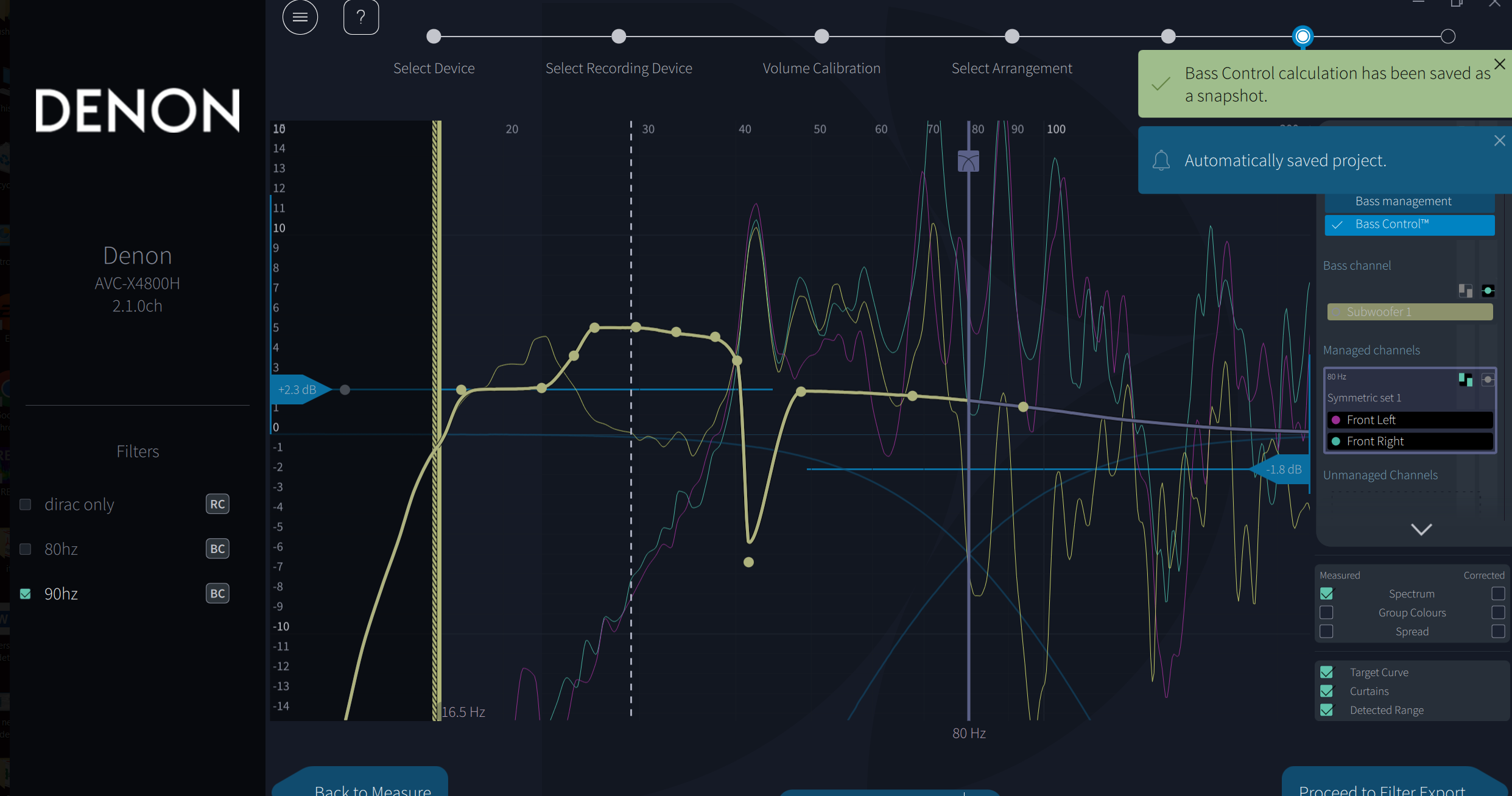Screen dimensions: 1512x796
Task: Toggle Detected Range checkbox
Action: click(1326, 710)
